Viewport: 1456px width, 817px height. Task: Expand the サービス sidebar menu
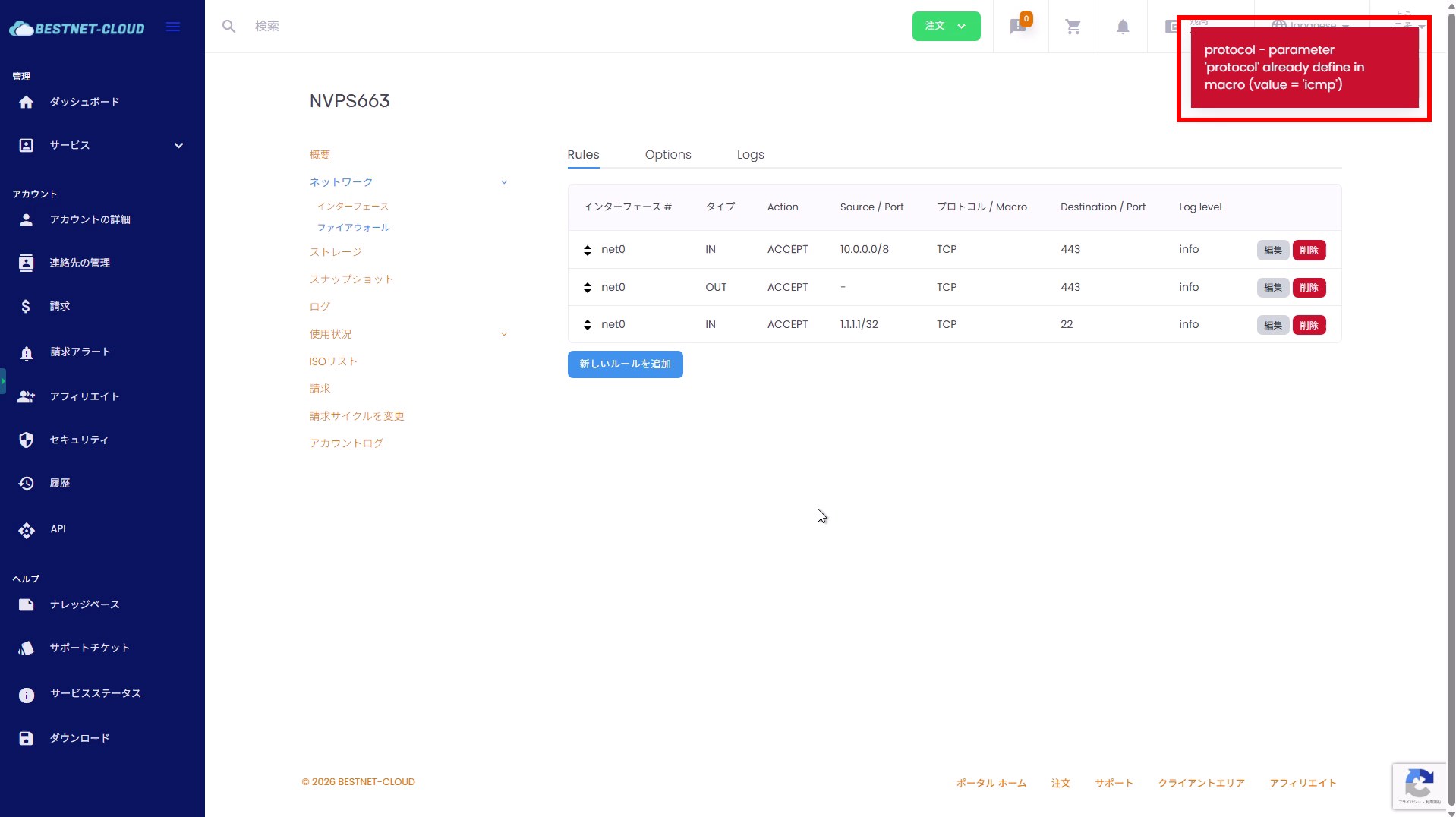point(178,146)
